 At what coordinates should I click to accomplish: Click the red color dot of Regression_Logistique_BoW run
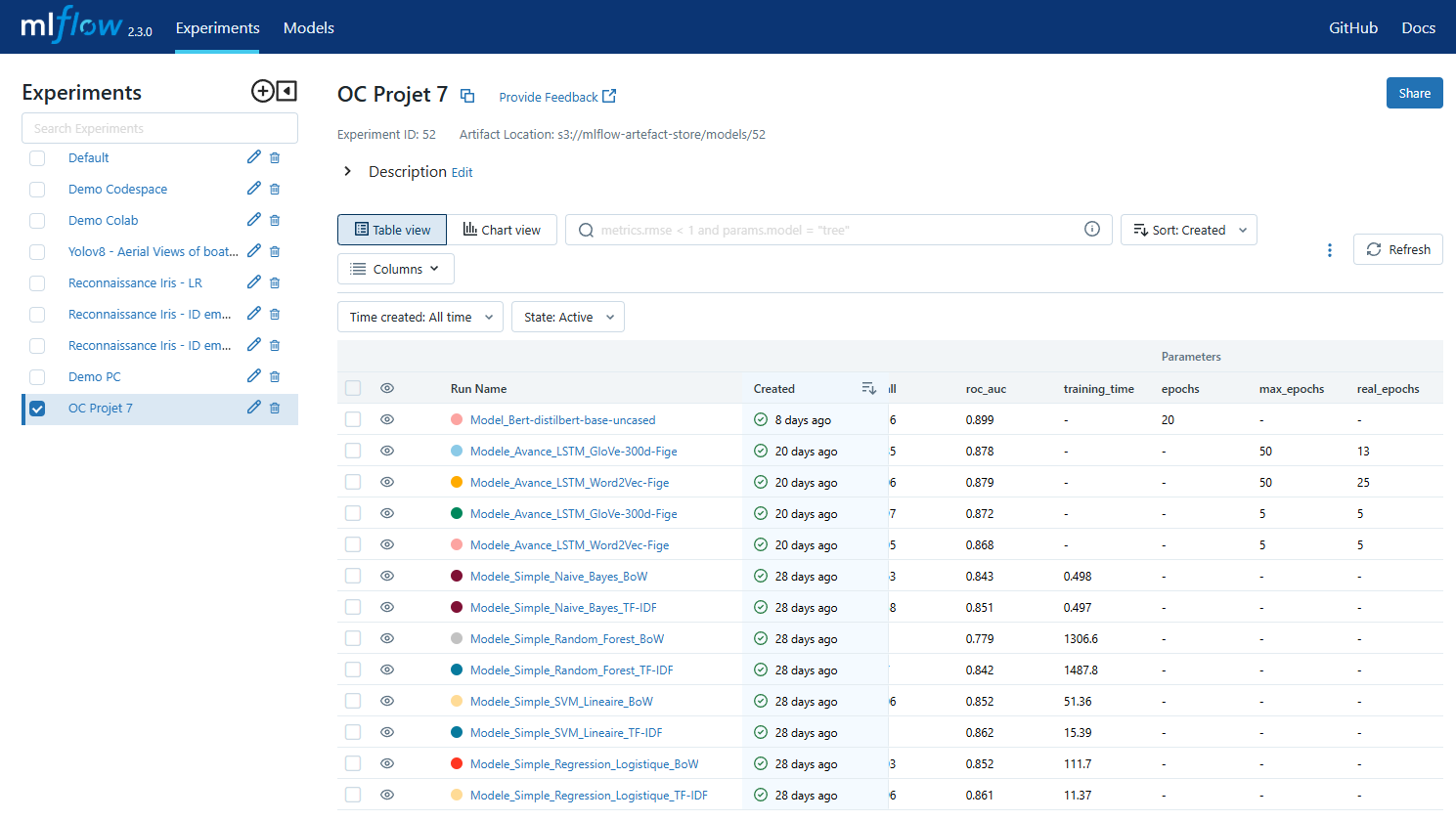point(457,763)
